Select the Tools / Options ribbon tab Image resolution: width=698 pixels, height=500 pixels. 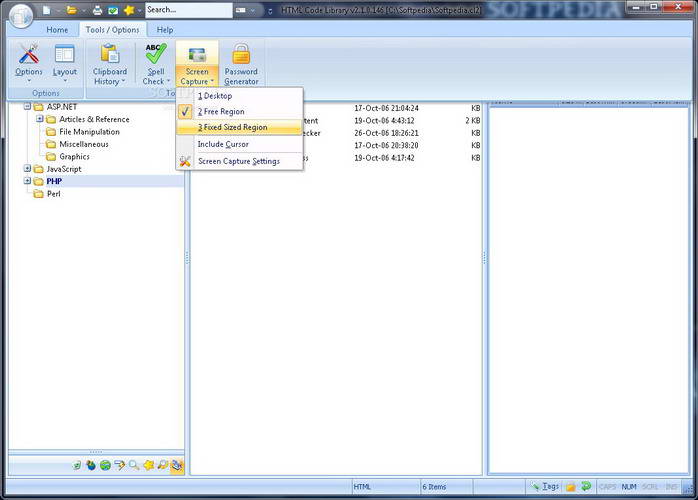point(113,30)
